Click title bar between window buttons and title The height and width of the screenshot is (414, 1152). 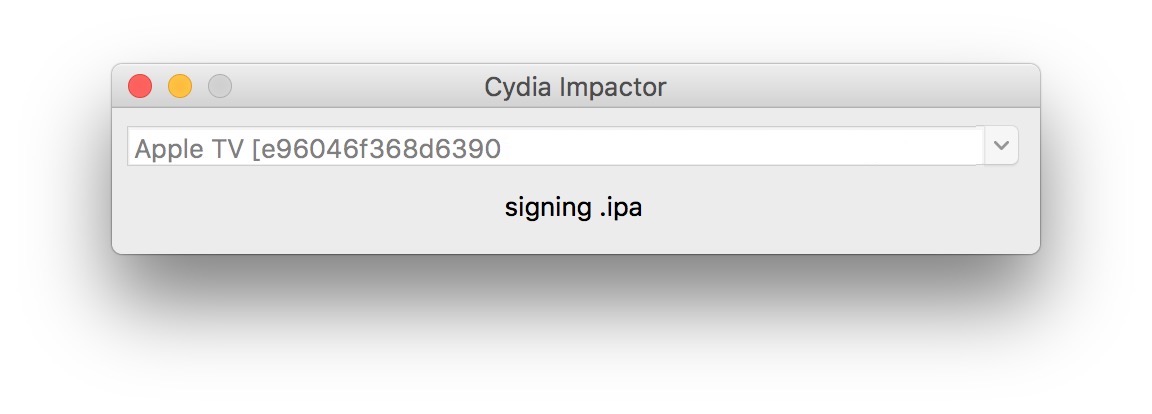tap(350, 87)
